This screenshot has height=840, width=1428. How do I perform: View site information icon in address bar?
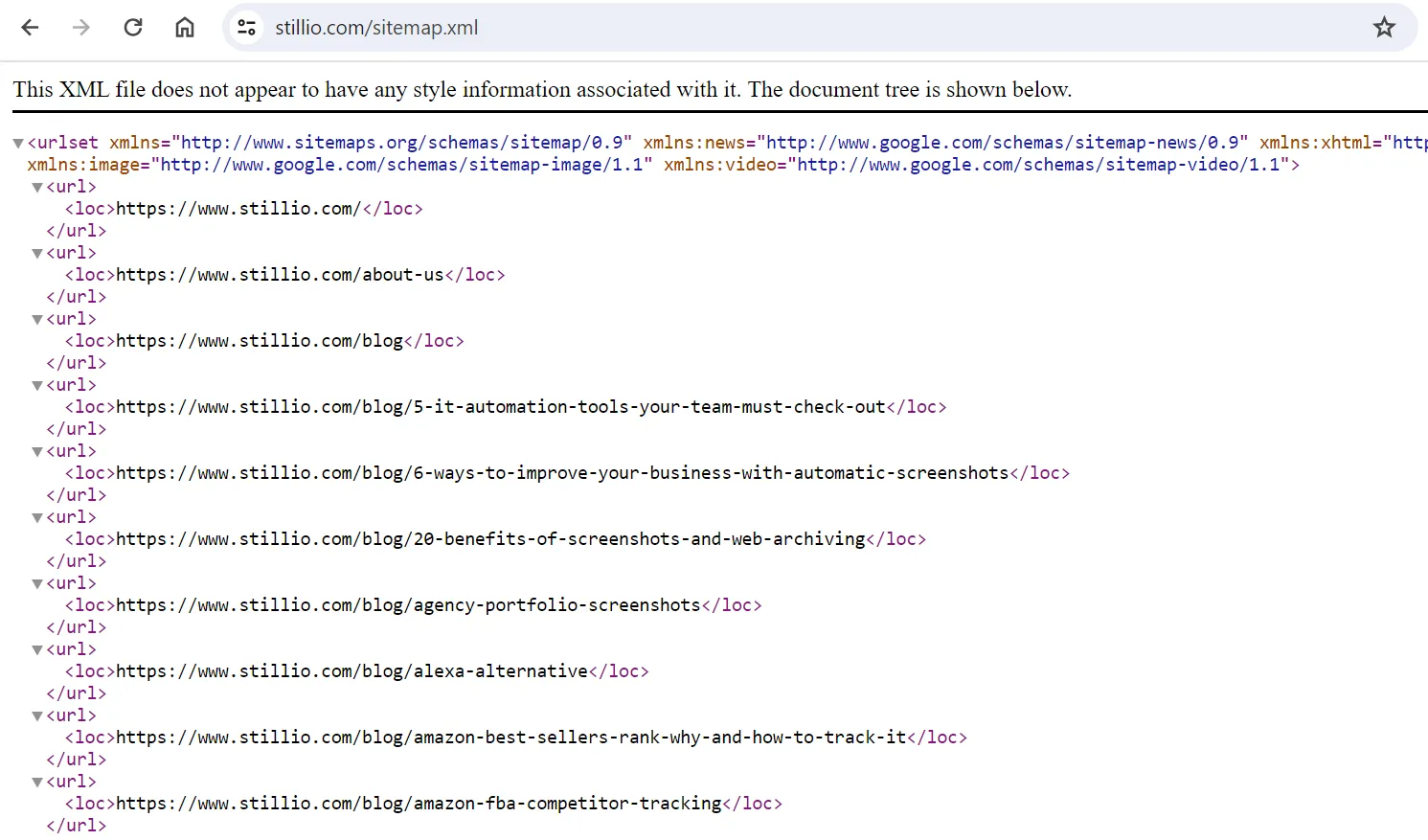click(x=247, y=28)
